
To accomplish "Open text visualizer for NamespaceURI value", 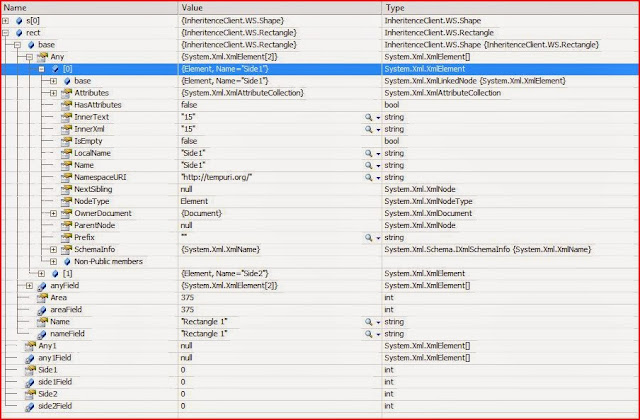I will point(369,177).
